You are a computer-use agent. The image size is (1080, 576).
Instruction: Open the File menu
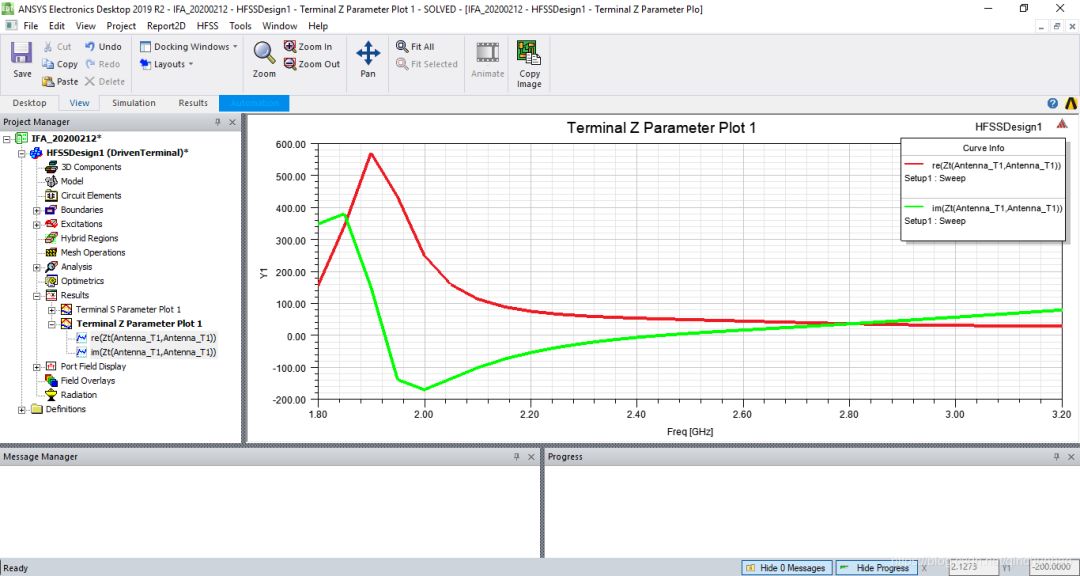point(30,25)
